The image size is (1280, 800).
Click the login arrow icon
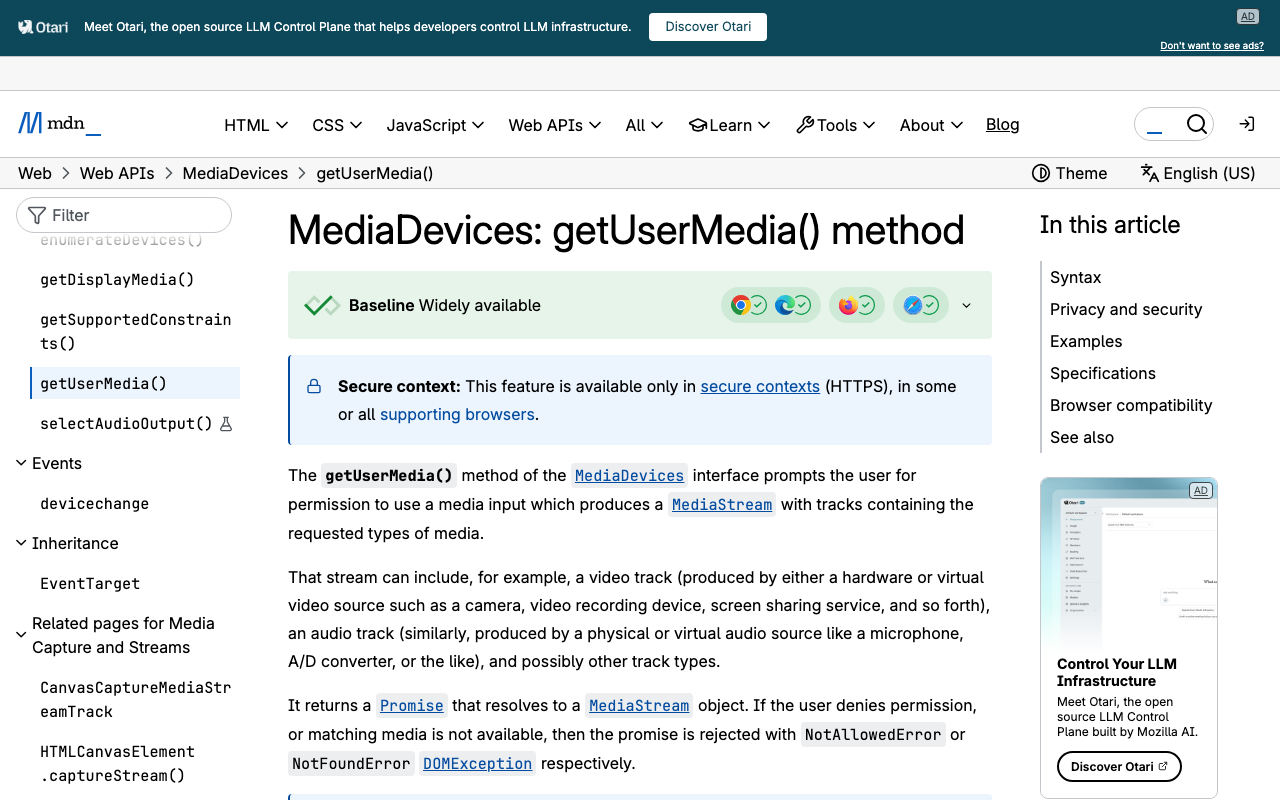[1247, 124]
